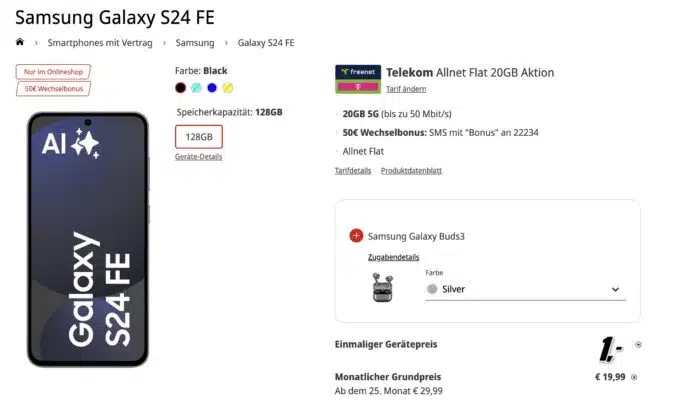Select the mint color option

(196, 87)
